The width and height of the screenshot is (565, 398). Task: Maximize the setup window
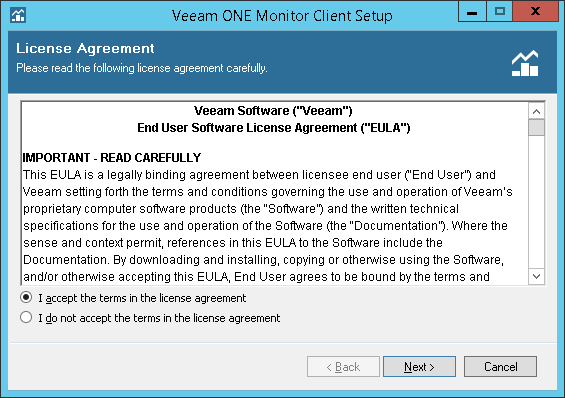(x=499, y=12)
